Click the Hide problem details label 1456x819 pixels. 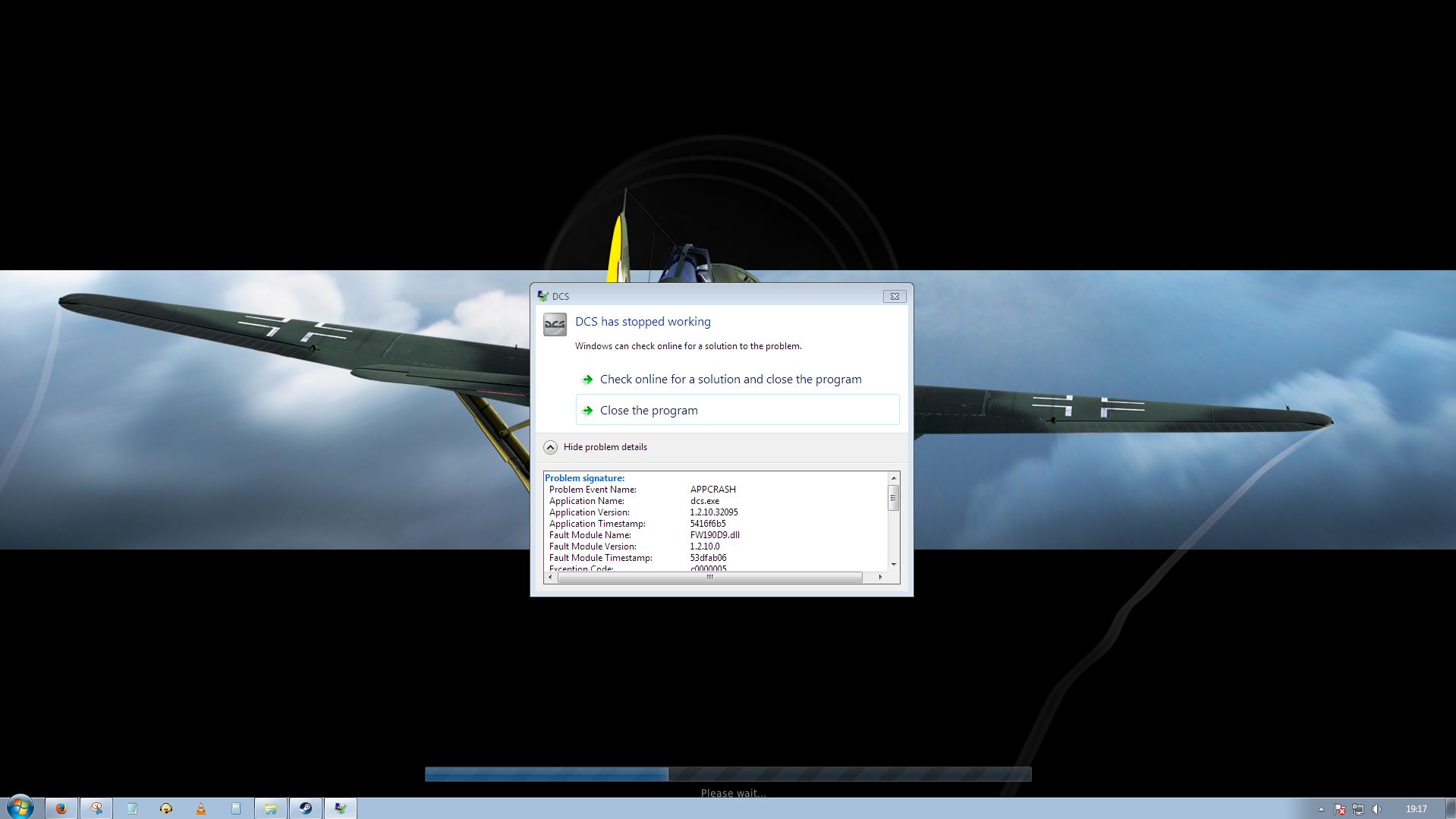tap(605, 447)
